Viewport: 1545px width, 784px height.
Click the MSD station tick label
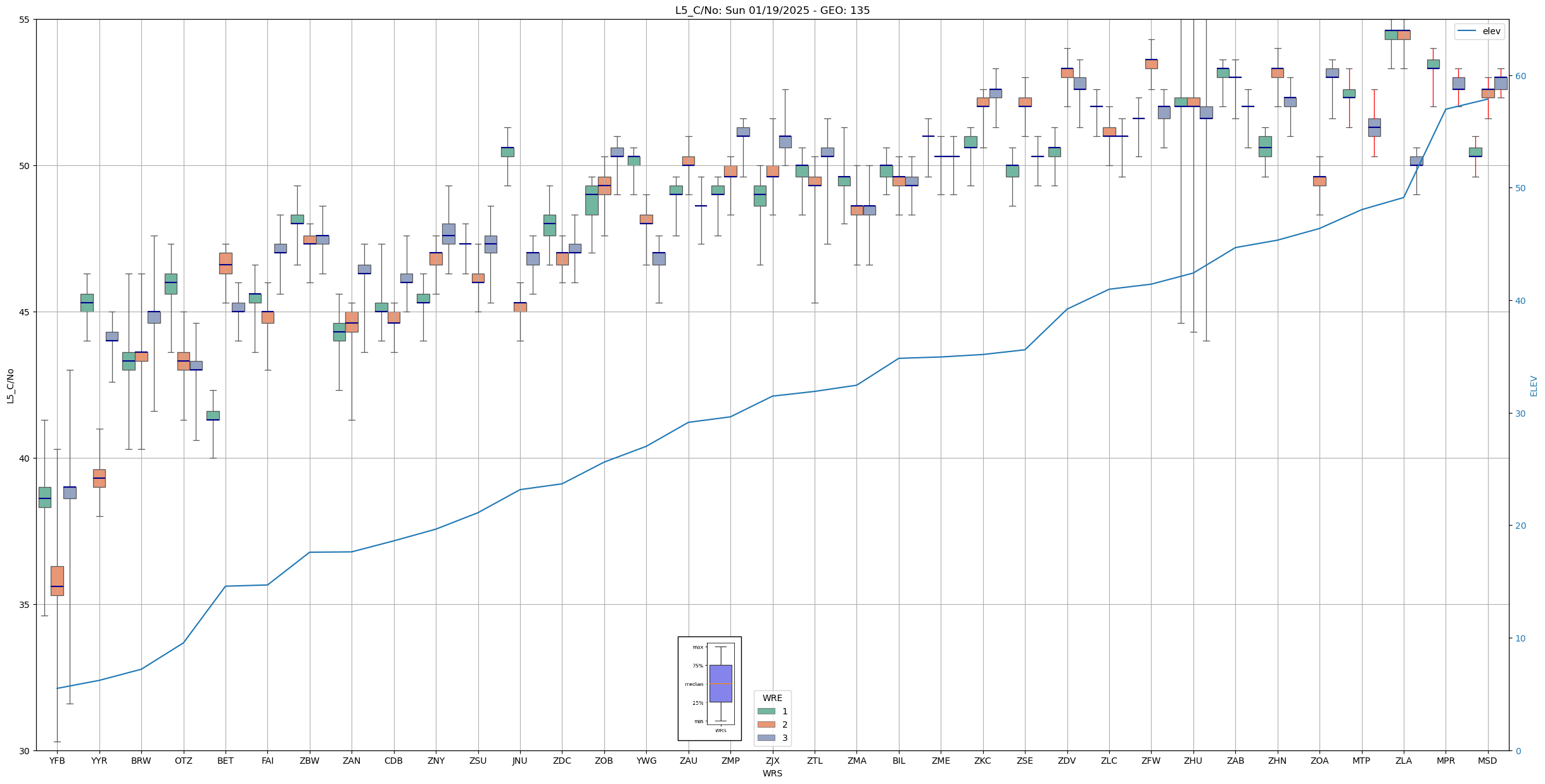pyautogui.click(x=1487, y=761)
